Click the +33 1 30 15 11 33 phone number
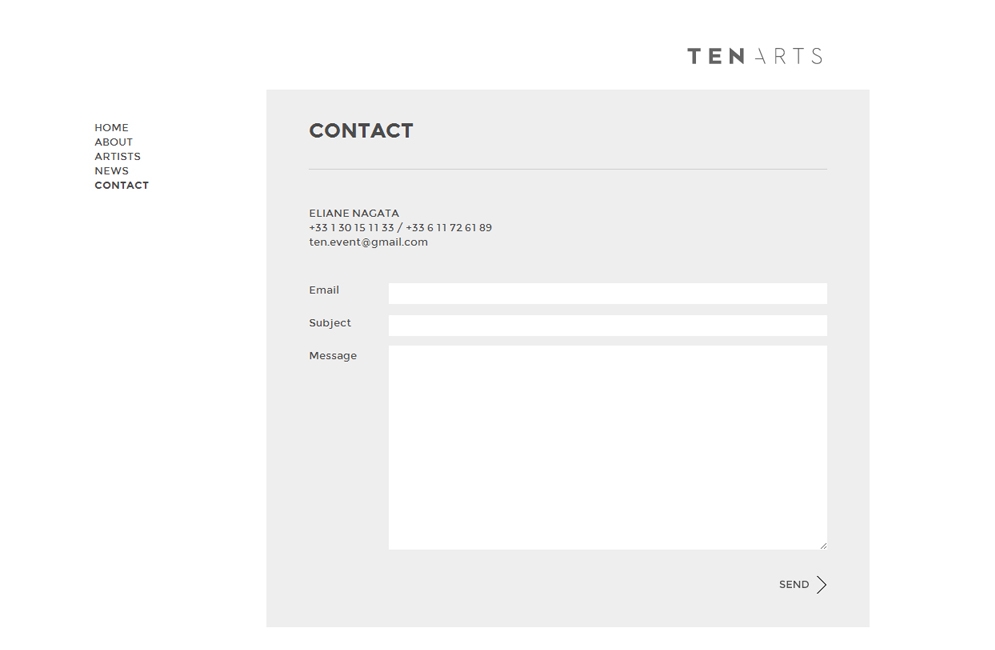Image resolution: width=995 pixels, height=650 pixels. pos(352,227)
